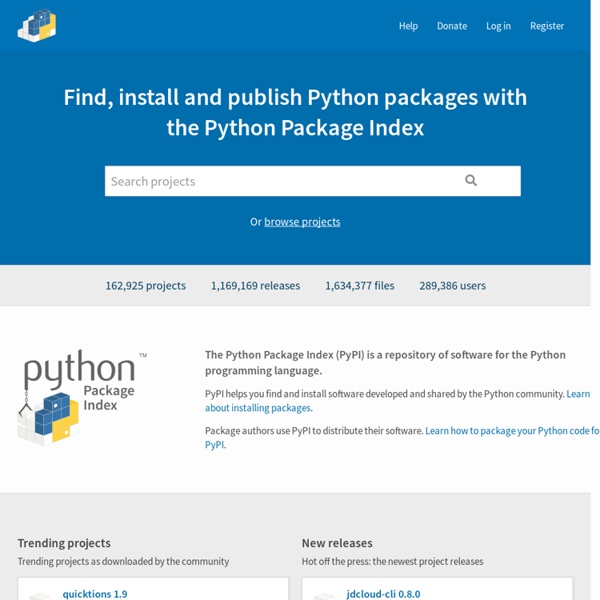Click the PyPI cube logo in header
The height and width of the screenshot is (600, 600).
(37, 26)
